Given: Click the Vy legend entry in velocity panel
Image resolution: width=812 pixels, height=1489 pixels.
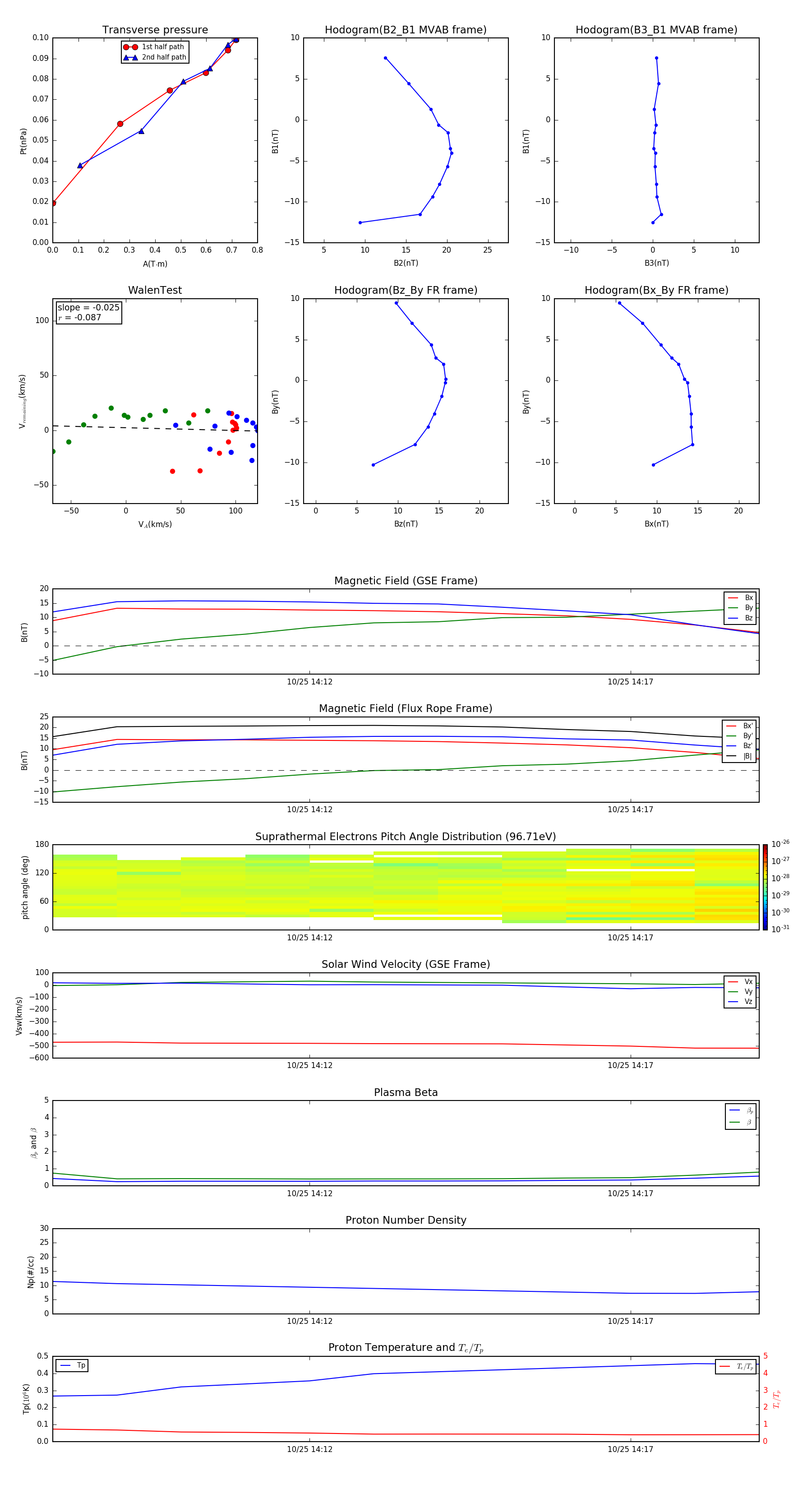Looking at the screenshot, I should pos(740,991).
